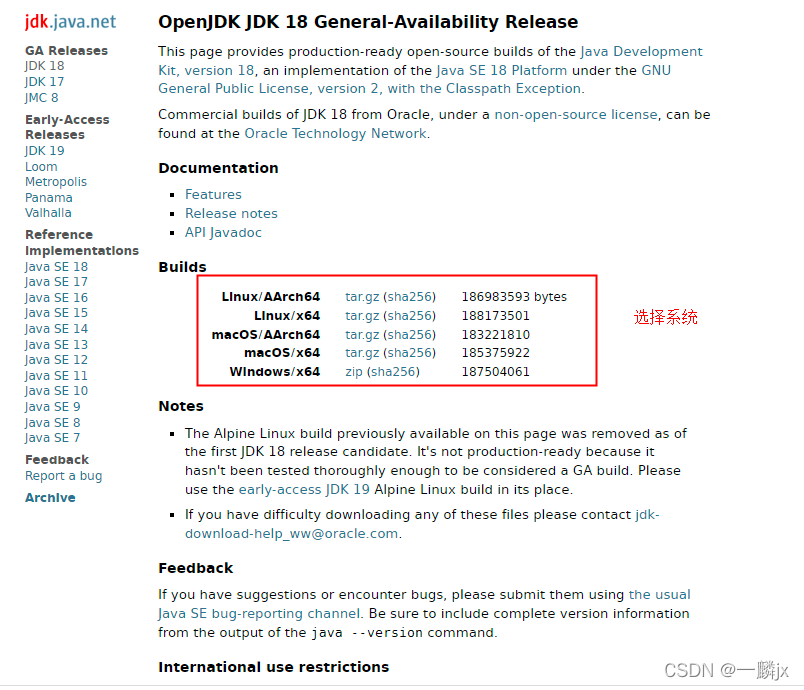Open the Java SE 11 reference implementation
The width and height of the screenshot is (804, 690).
[x=56, y=376]
